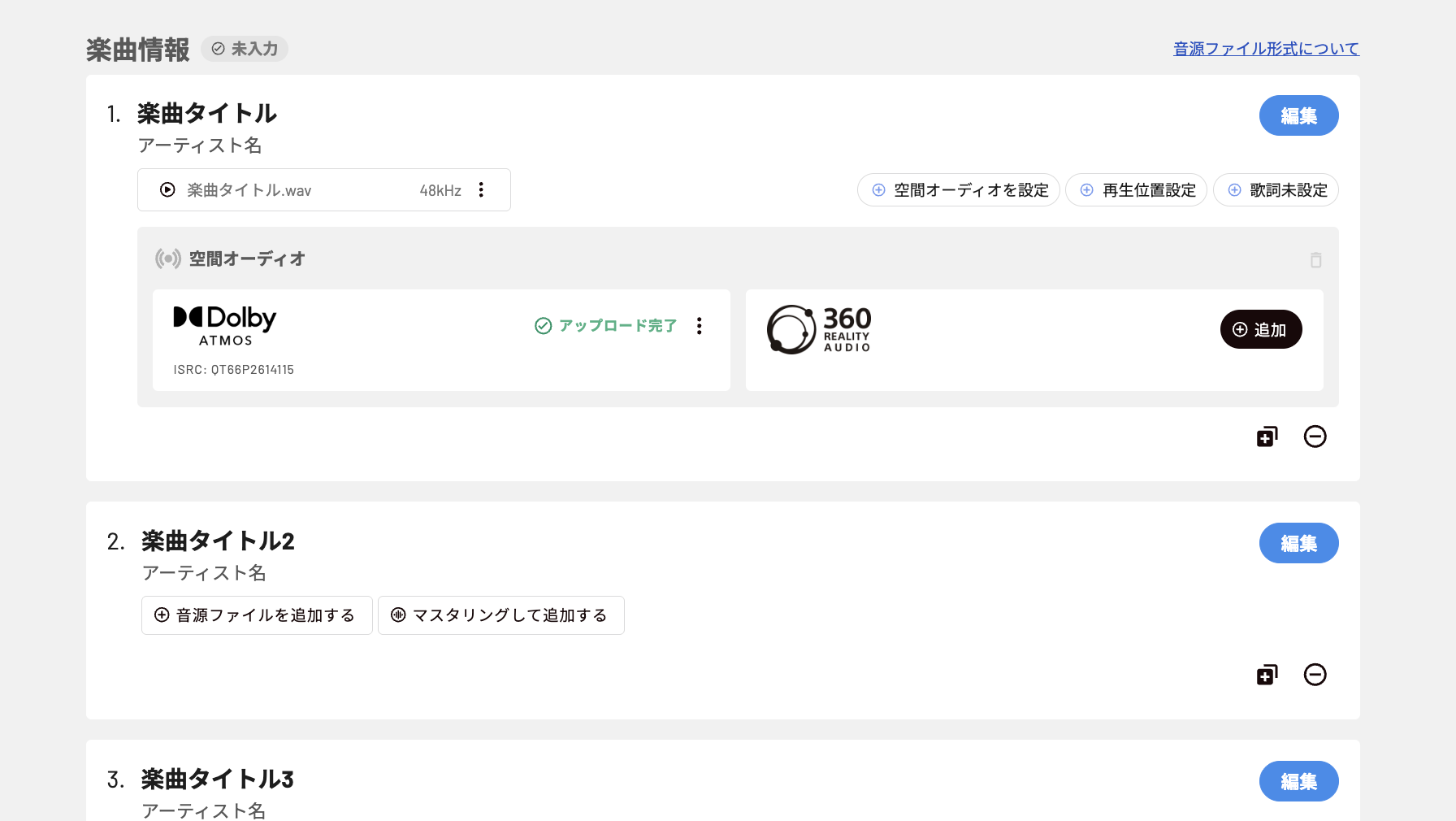Click the Dolby Atmos logo
Screen dimensions: 1456x821
[x=225, y=326]
